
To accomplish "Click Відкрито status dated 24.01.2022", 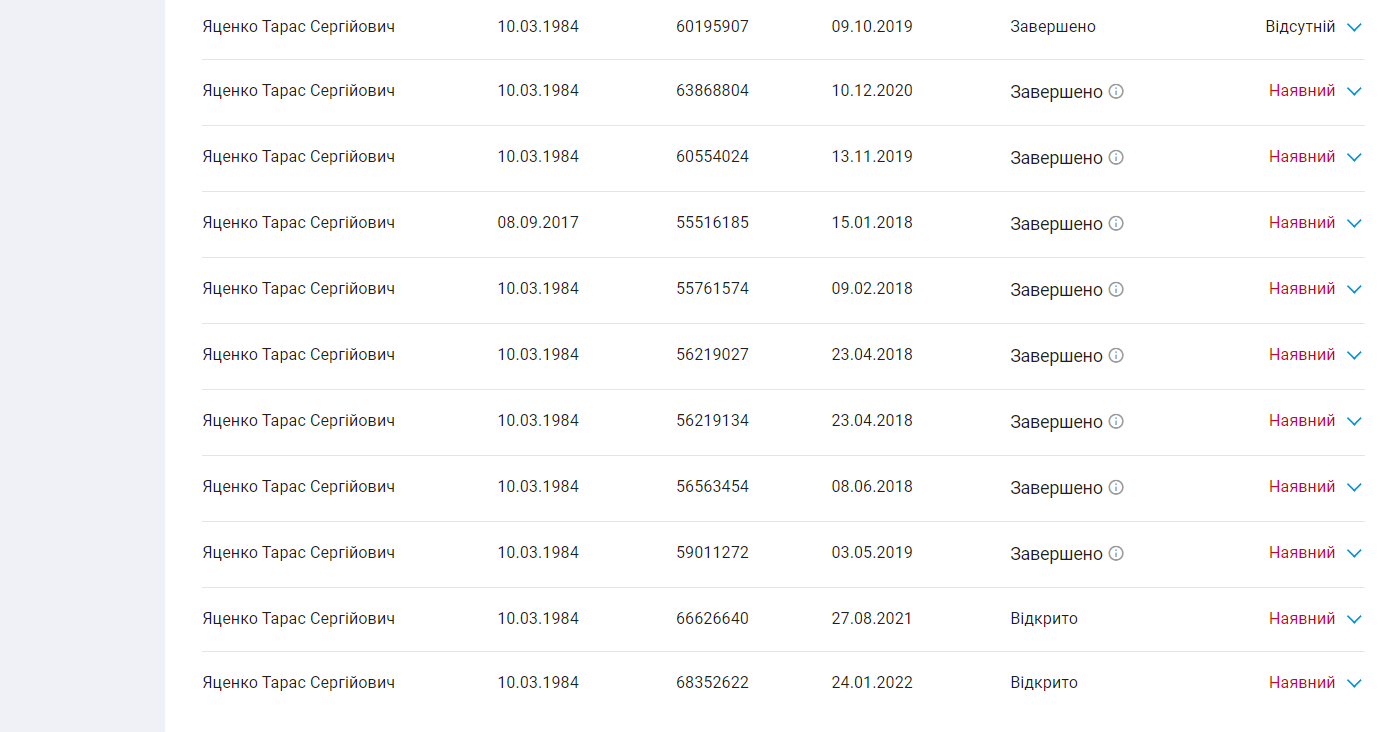I will coord(1044,682).
